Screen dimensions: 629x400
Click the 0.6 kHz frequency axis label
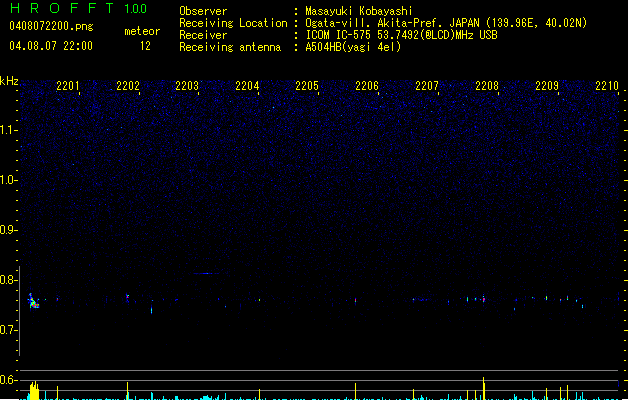point(8,380)
